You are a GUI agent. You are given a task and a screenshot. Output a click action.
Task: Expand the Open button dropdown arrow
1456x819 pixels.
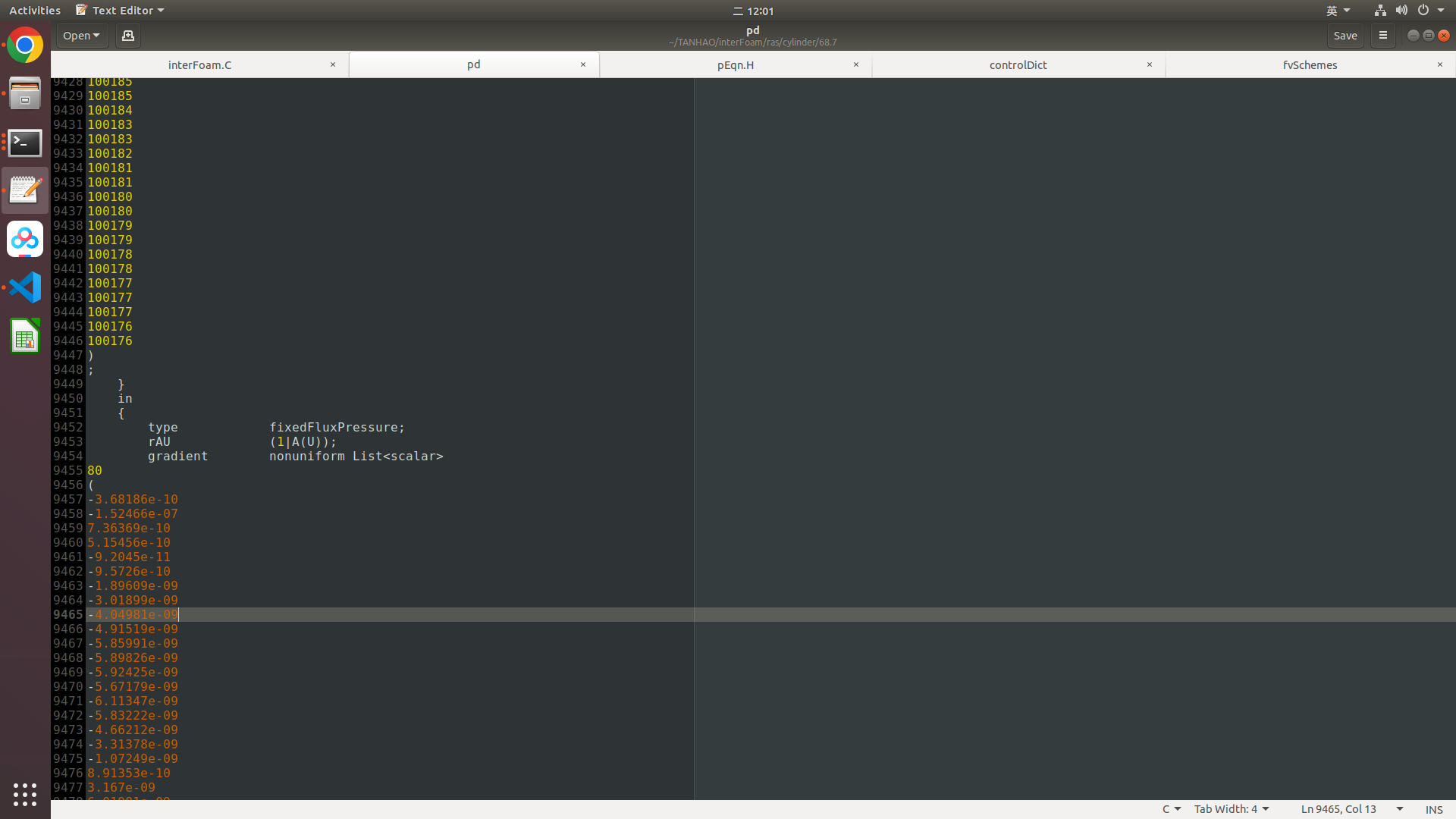(97, 36)
